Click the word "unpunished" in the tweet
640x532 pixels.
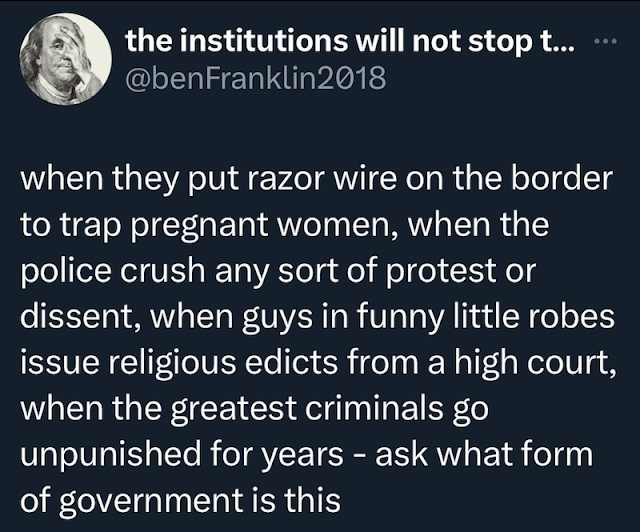(x=111, y=456)
